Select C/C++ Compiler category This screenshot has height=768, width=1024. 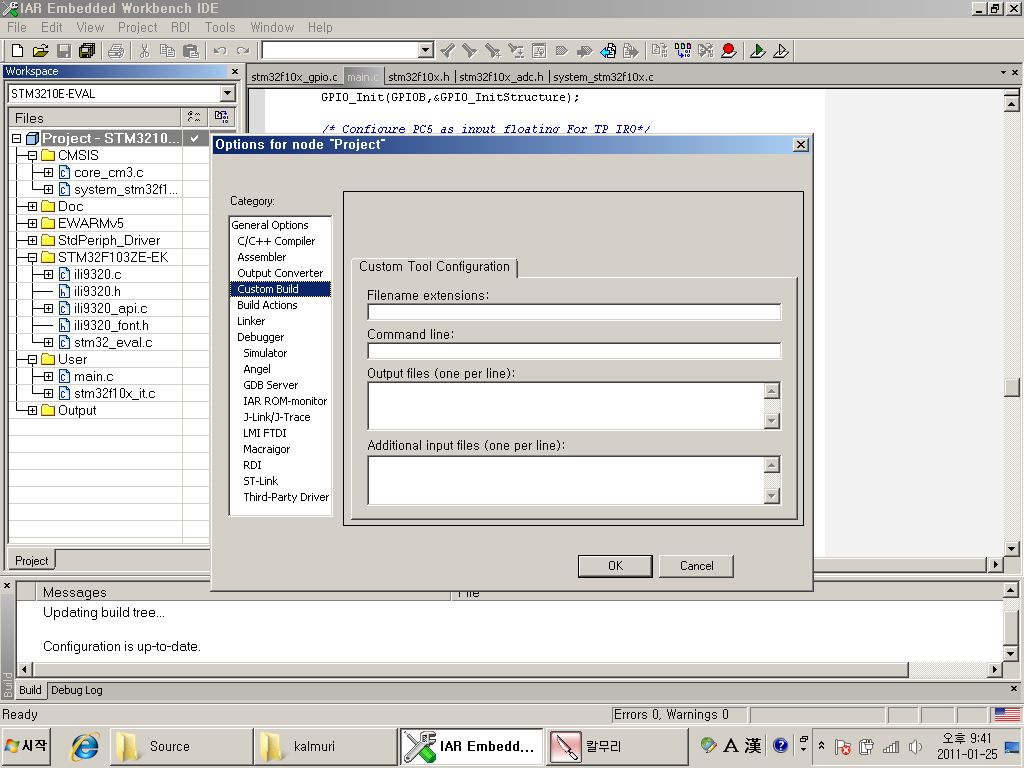(276, 241)
